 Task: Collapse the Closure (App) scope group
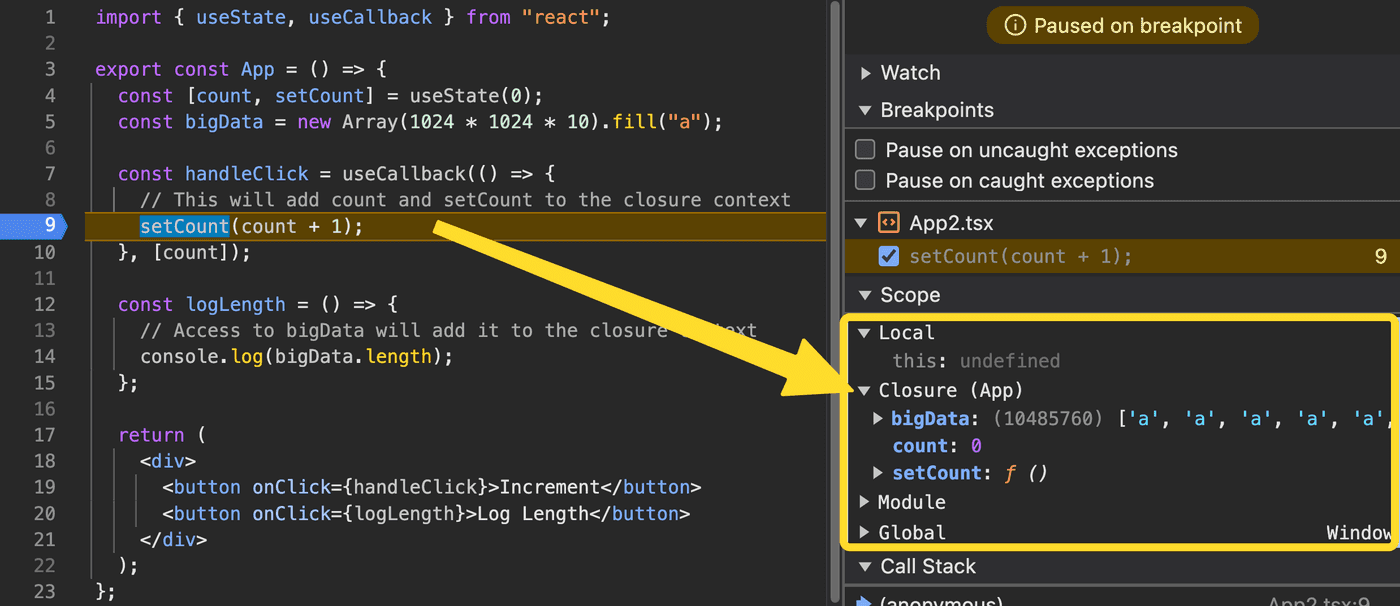[x=864, y=390]
